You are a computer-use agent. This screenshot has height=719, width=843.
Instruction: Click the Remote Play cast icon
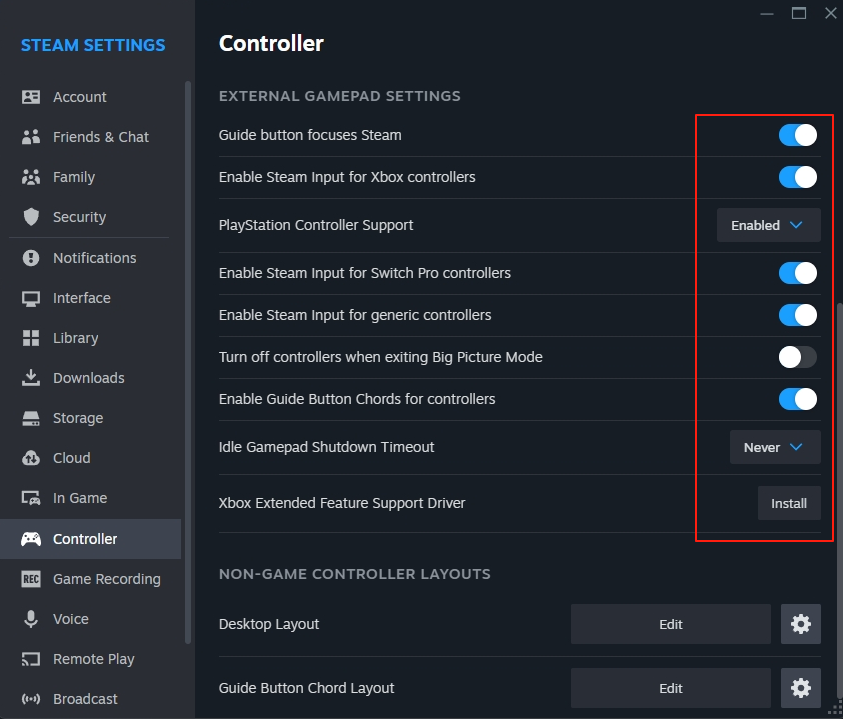(31, 659)
